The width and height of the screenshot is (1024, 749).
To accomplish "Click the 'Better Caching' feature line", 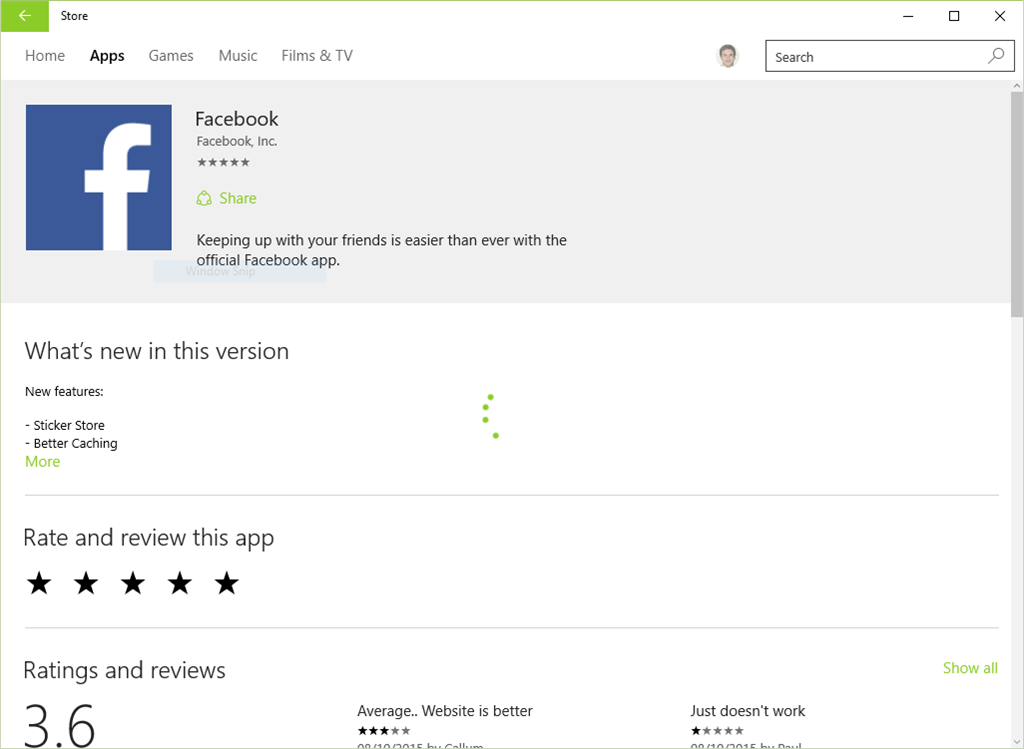I will 71,443.
